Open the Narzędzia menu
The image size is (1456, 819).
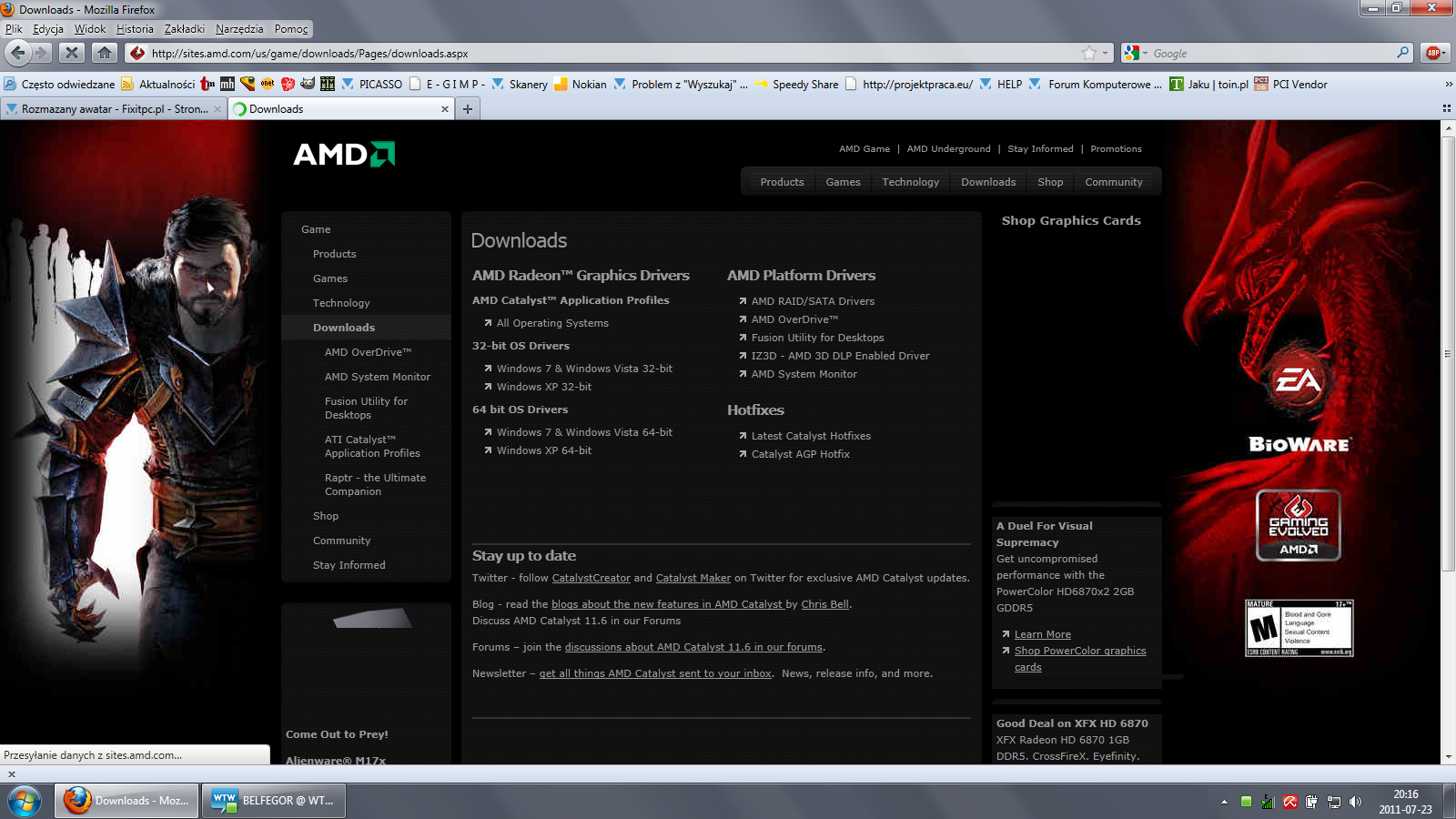(239, 29)
